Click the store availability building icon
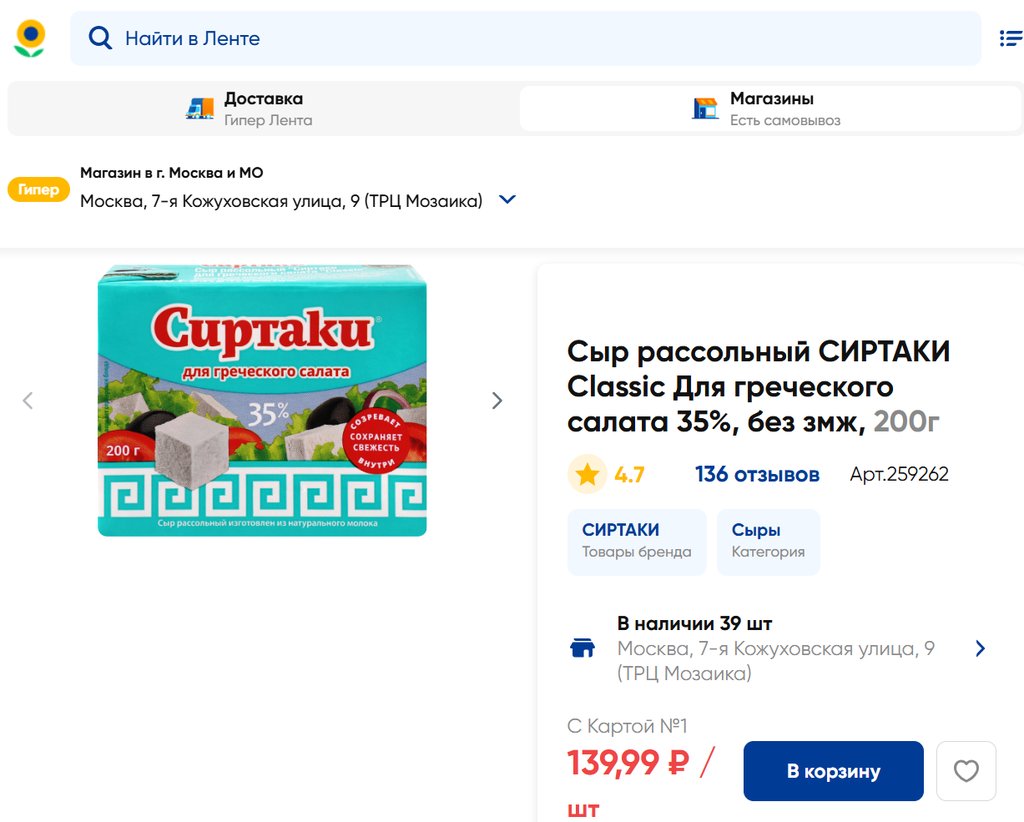The image size is (1024, 822). (x=582, y=648)
